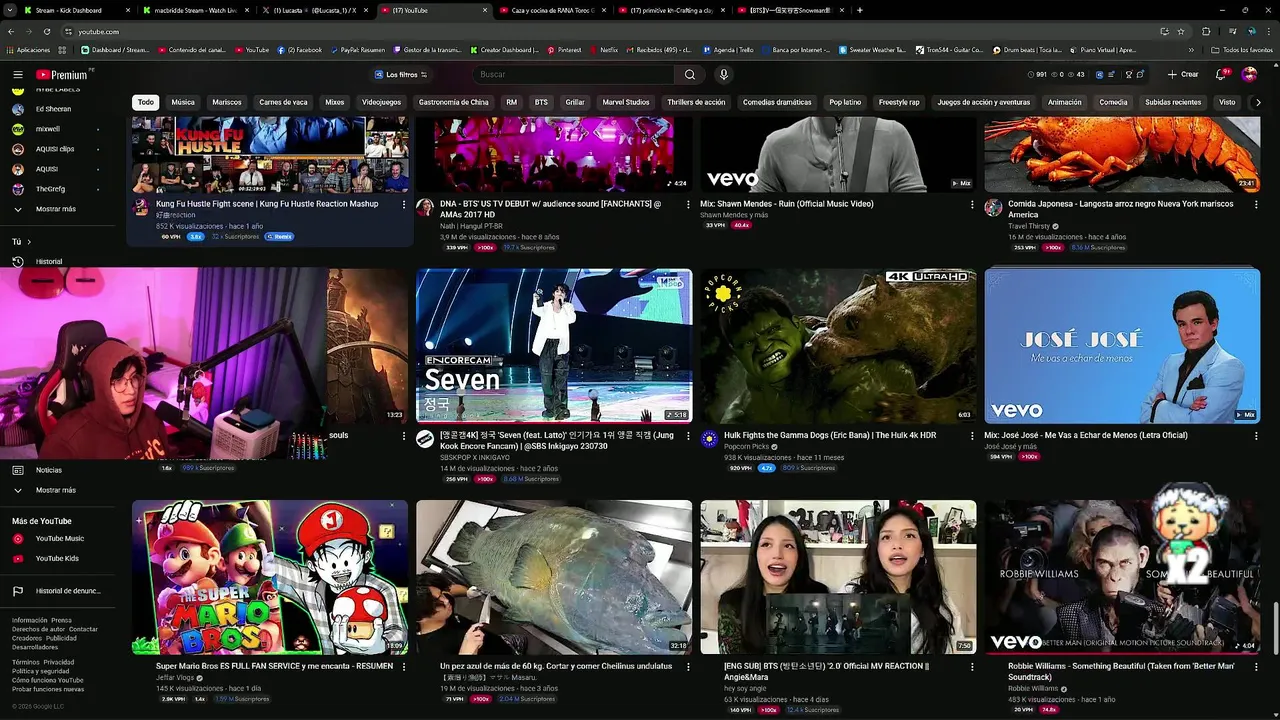
Task: Reload the page
Action: click(x=49, y=31)
